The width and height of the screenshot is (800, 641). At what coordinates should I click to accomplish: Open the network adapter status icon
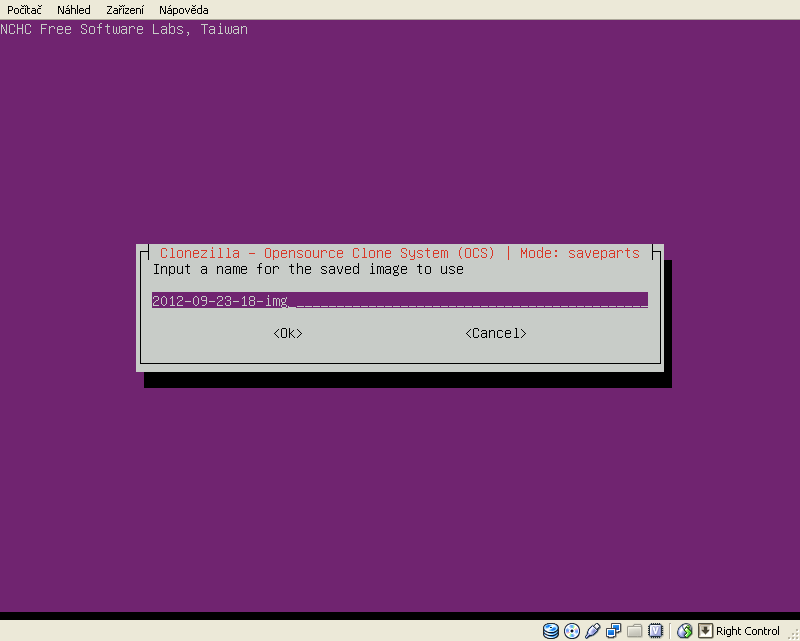(613, 631)
